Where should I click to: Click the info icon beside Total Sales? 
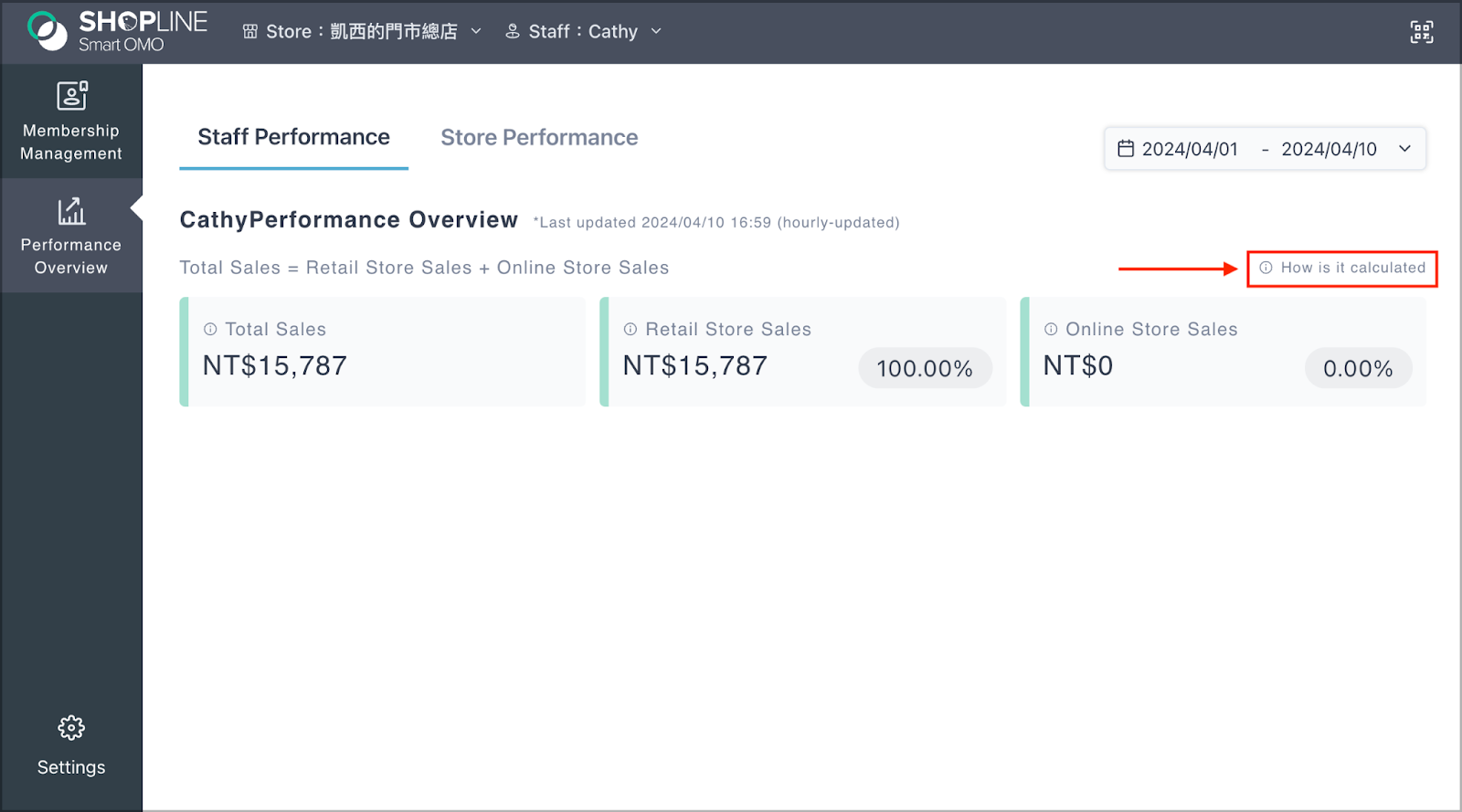[210, 329]
